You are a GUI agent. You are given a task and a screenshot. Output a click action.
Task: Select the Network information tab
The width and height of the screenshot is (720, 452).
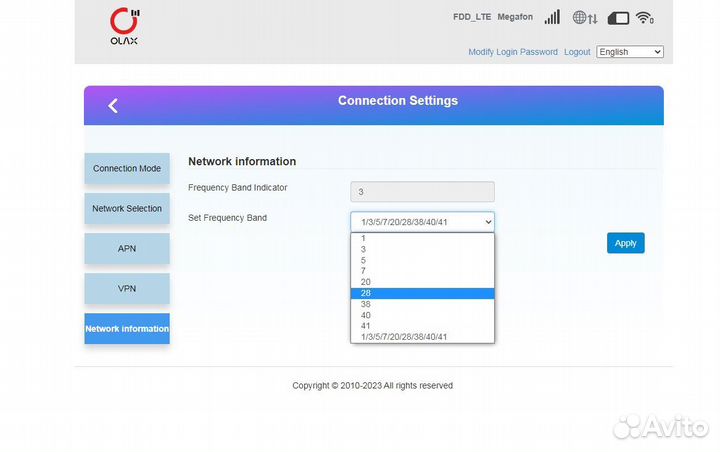(x=127, y=329)
